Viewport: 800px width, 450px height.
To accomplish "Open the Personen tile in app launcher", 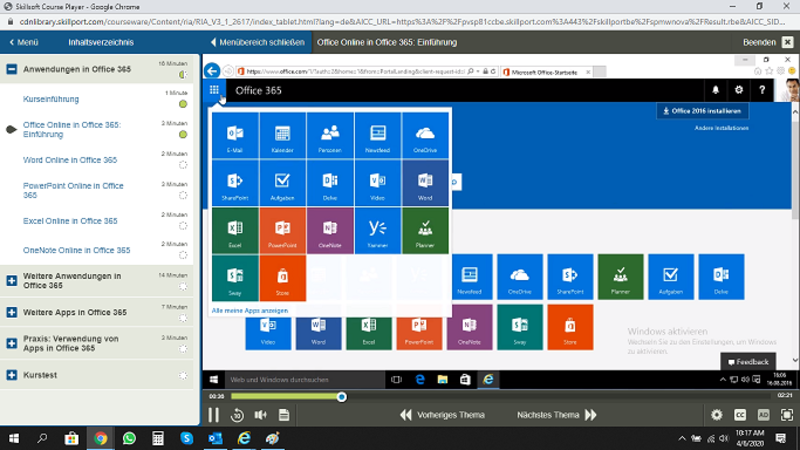I will tap(330, 136).
